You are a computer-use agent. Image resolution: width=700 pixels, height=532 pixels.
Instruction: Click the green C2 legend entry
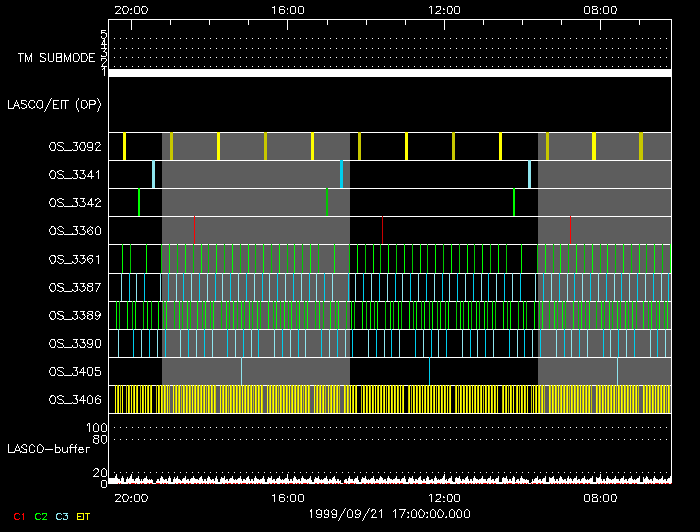(x=41, y=516)
